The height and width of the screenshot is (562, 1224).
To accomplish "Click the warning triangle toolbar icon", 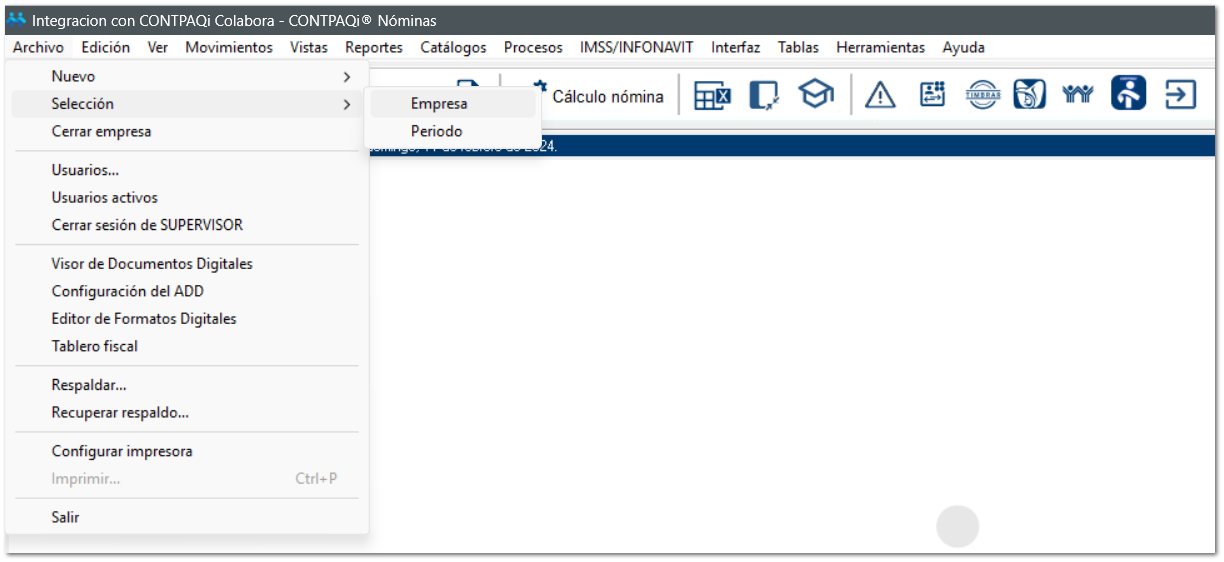I will pyautogui.click(x=880, y=95).
